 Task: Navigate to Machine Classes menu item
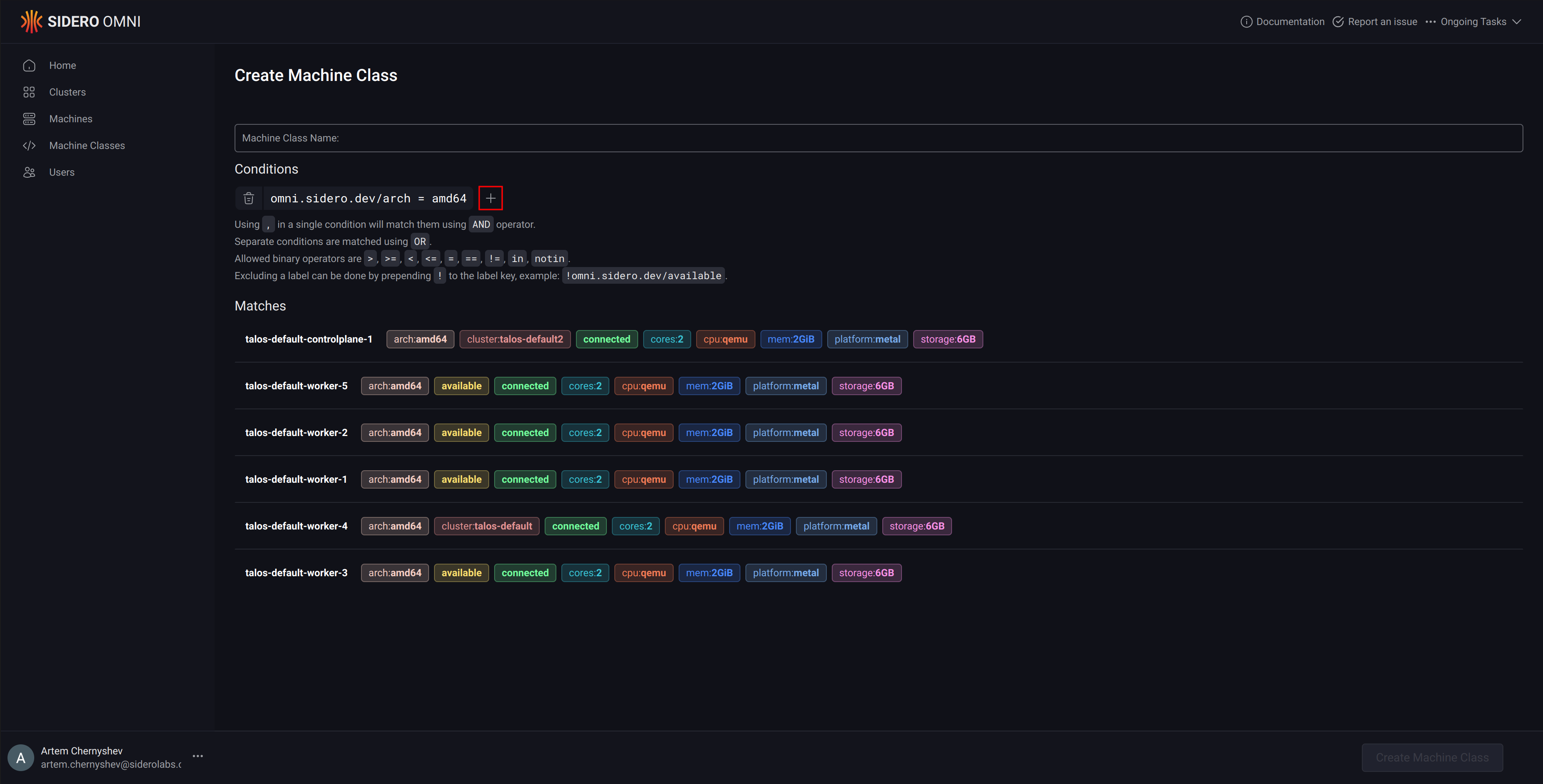[87, 146]
